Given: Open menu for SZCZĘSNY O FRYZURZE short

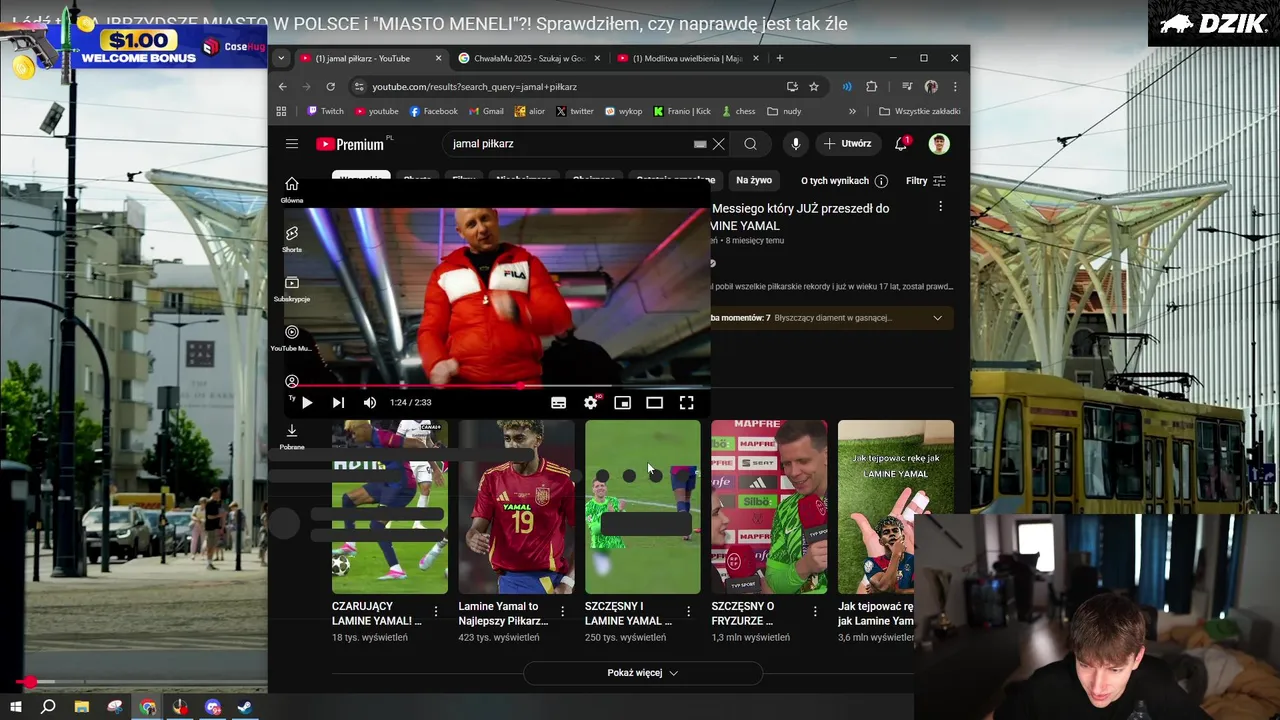Looking at the screenshot, I should pyautogui.click(x=815, y=611).
